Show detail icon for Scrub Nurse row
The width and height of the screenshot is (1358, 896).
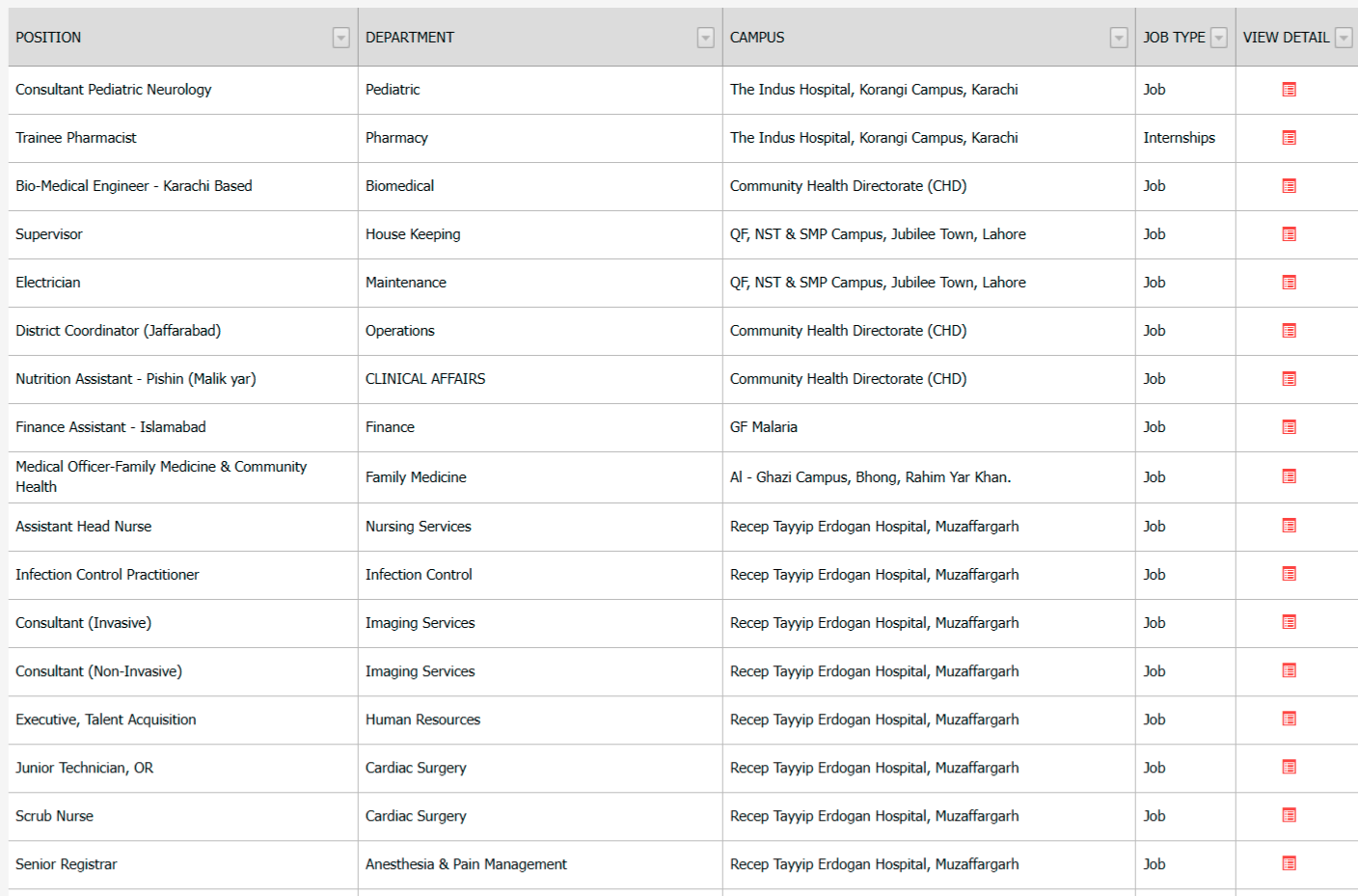(1289, 815)
